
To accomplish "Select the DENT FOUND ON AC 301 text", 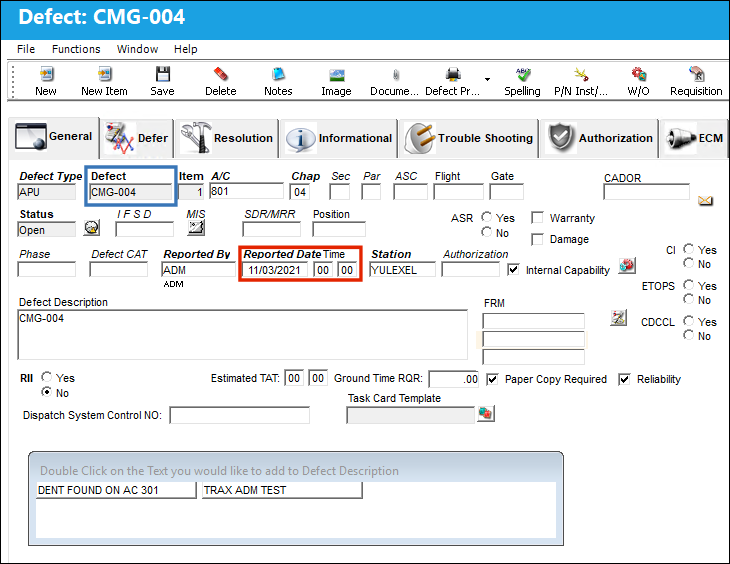I will point(116,490).
